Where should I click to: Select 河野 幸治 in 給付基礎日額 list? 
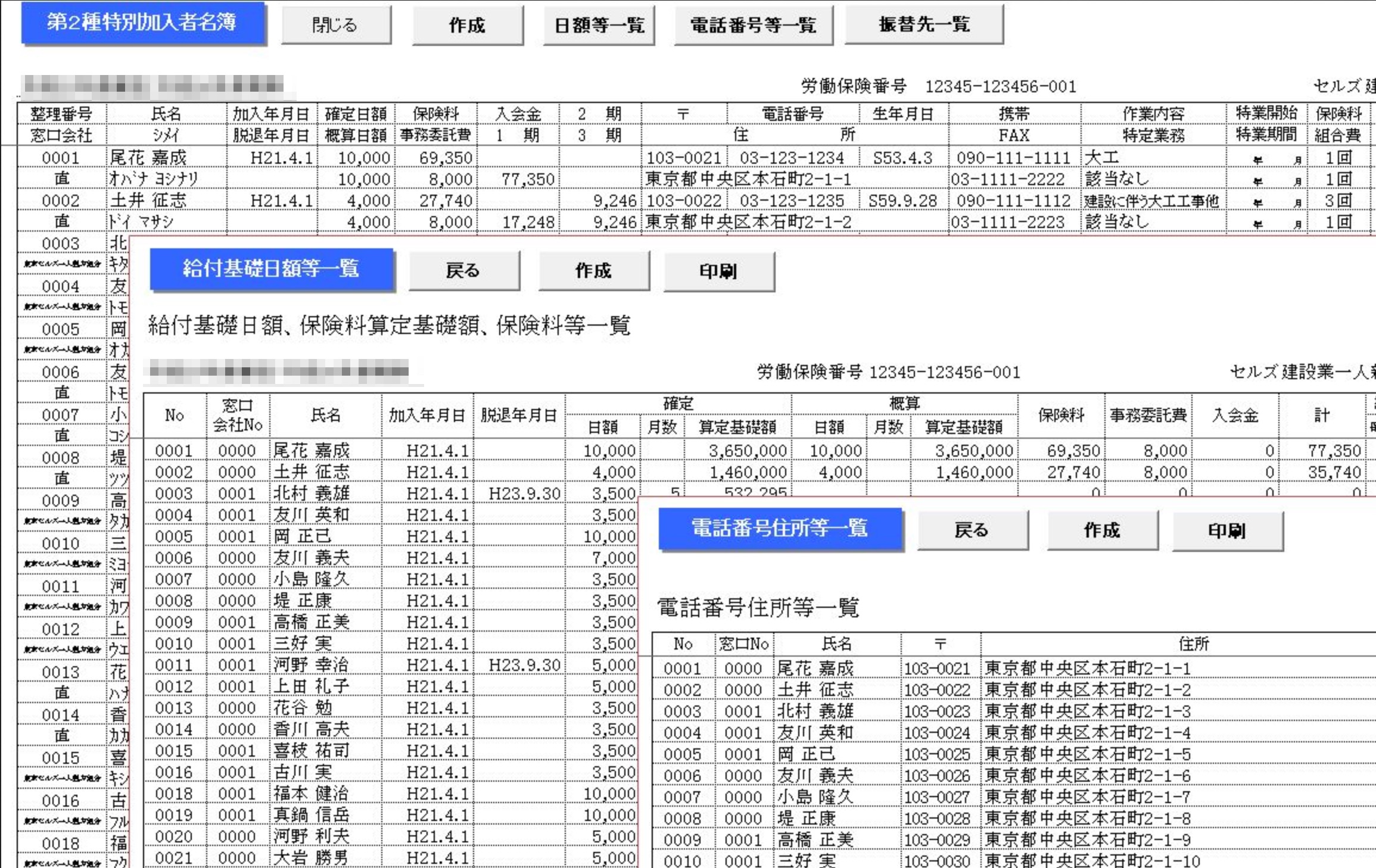[312, 665]
